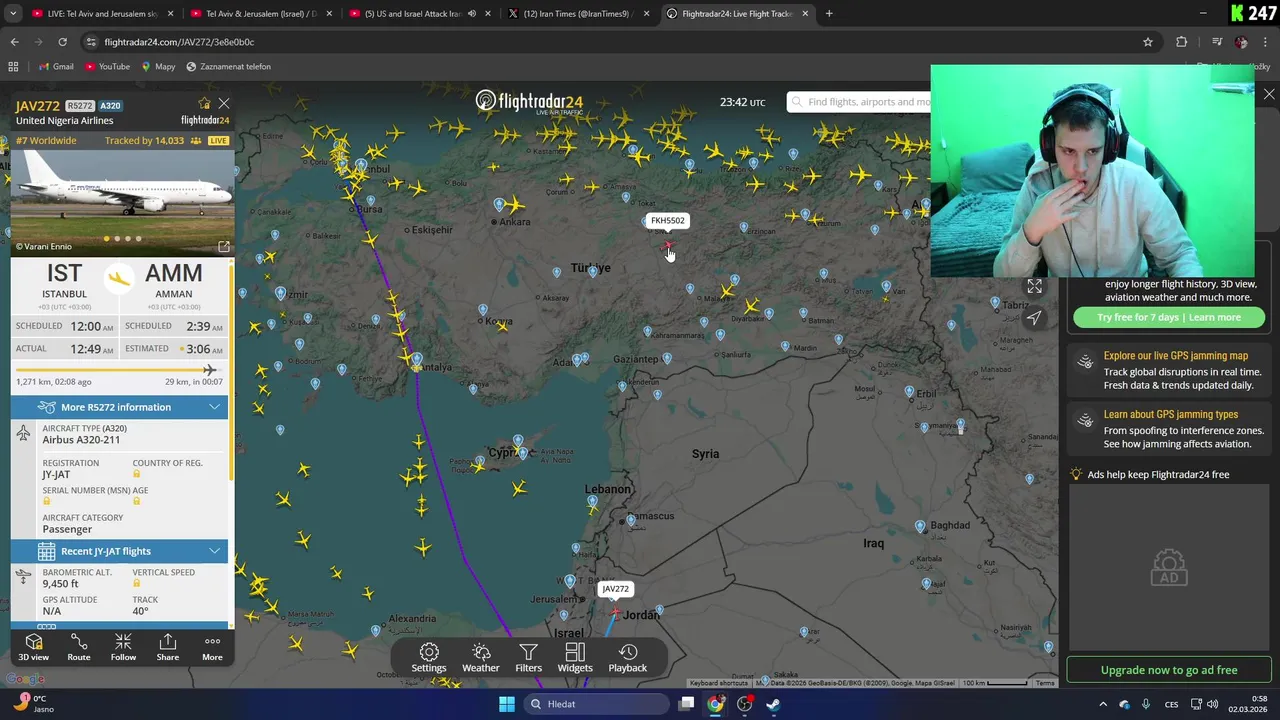Add JAV272 to bookmarks with star-lock icon

pos(204,104)
